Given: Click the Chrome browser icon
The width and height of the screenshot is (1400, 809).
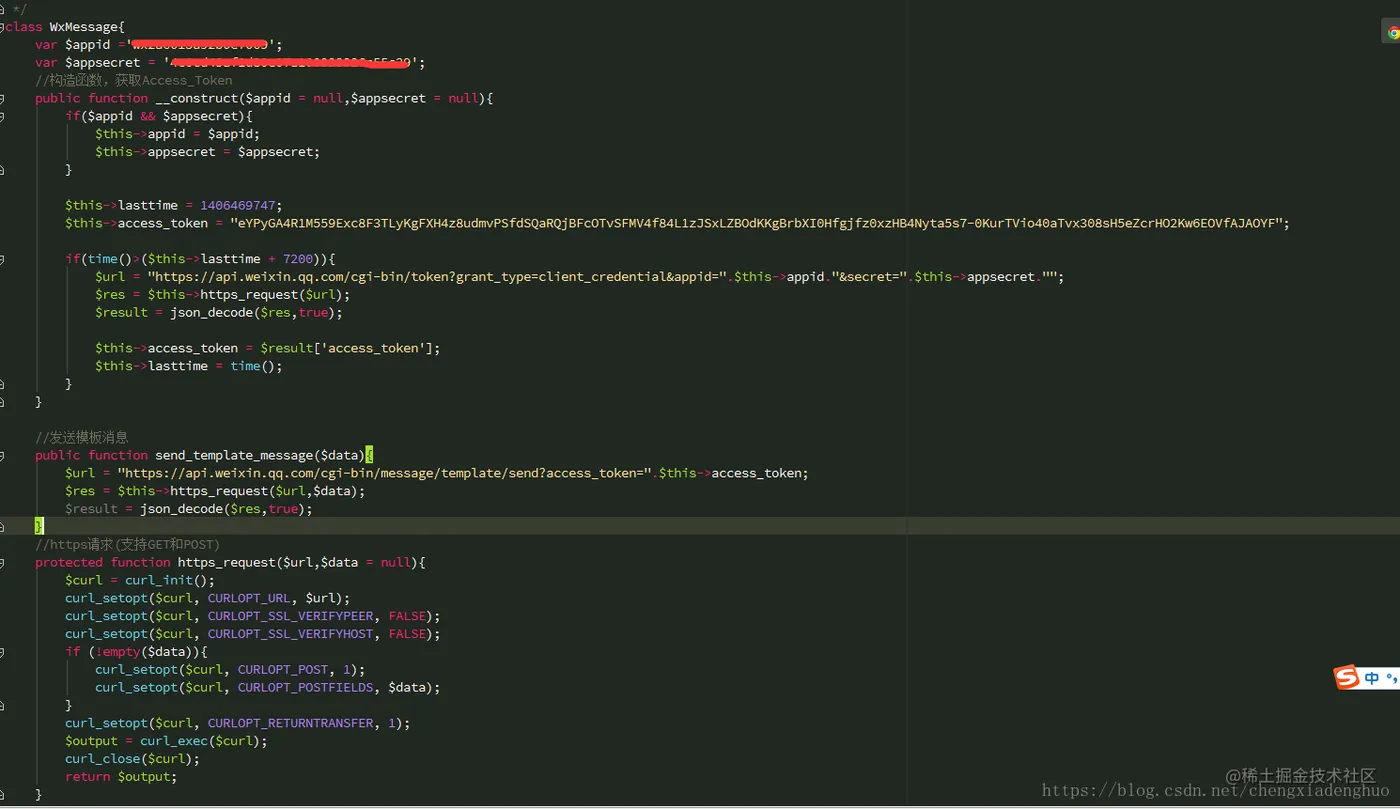Looking at the screenshot, I should [x=1393, y=33].
